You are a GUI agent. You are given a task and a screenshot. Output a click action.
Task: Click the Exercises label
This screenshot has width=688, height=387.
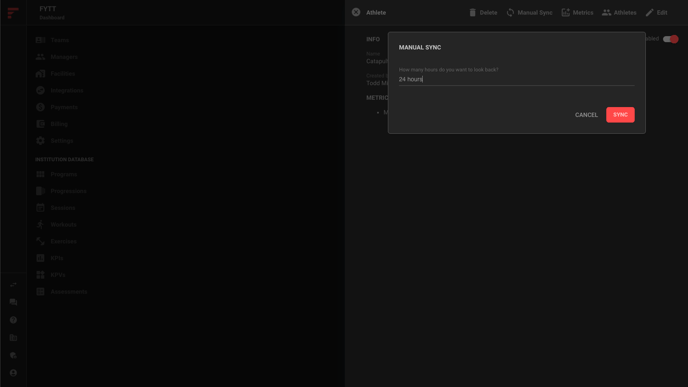[63, 241]
